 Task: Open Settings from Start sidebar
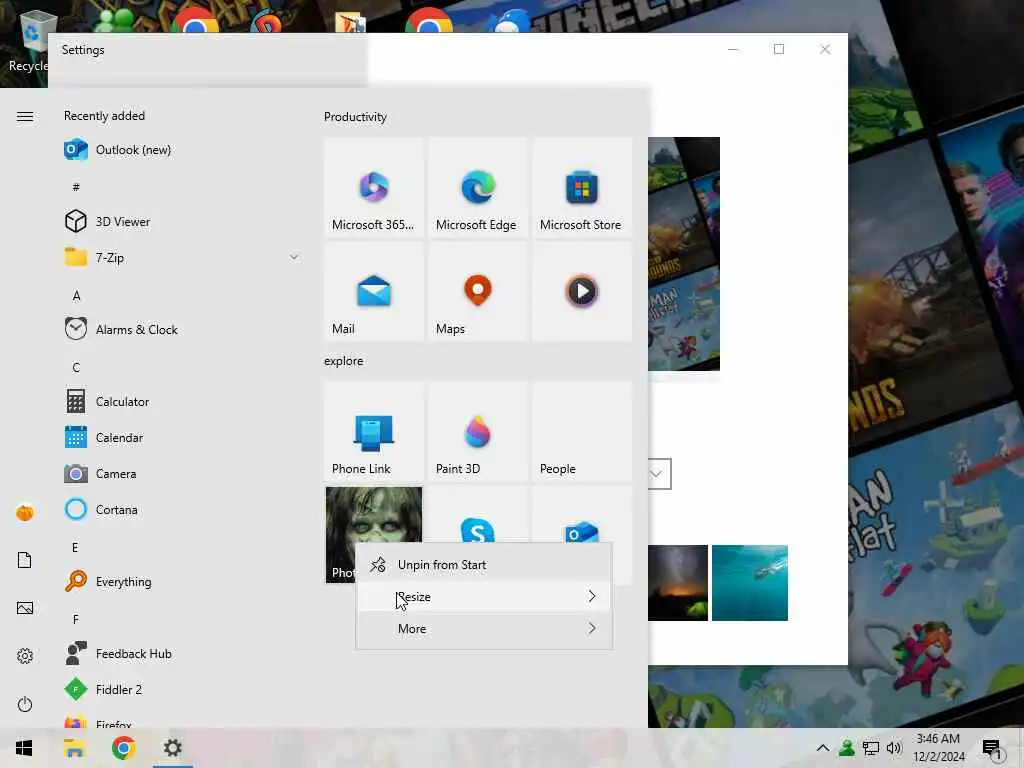coord(25,656)
